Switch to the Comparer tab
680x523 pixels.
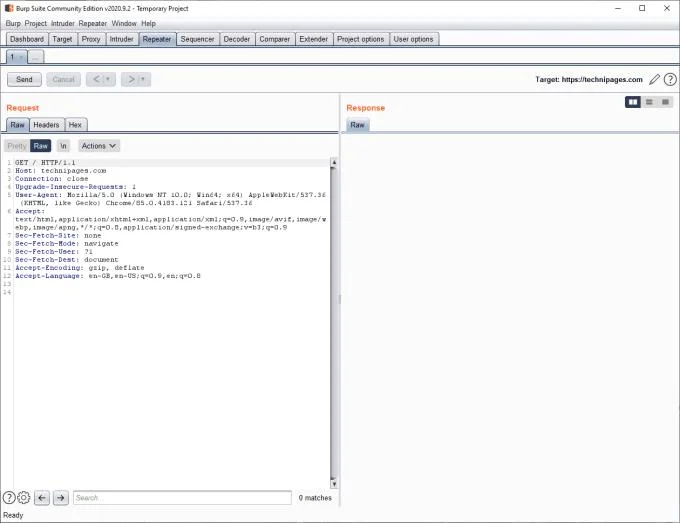click(275, 39)
